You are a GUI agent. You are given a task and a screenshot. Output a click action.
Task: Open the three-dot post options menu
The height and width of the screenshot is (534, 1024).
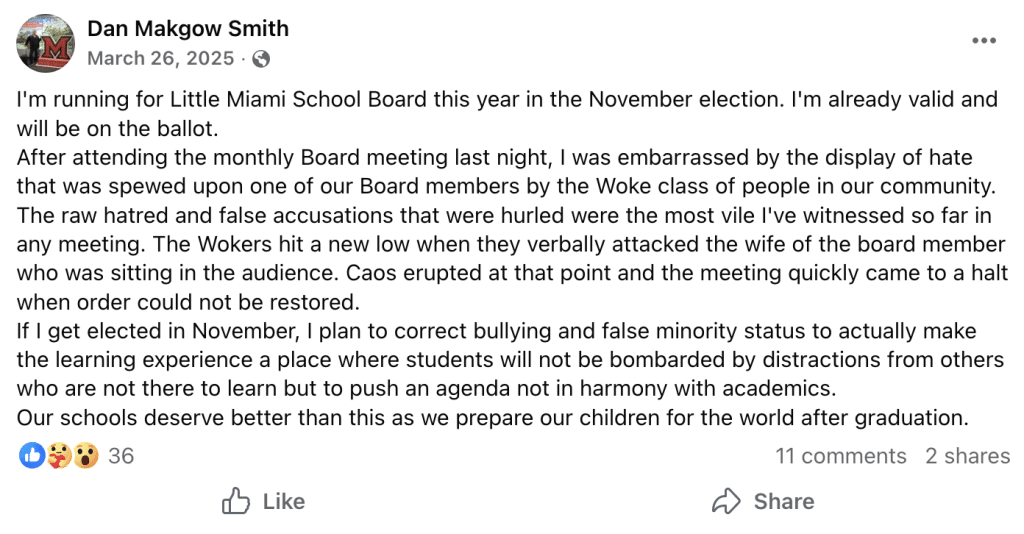click(984, 41)
